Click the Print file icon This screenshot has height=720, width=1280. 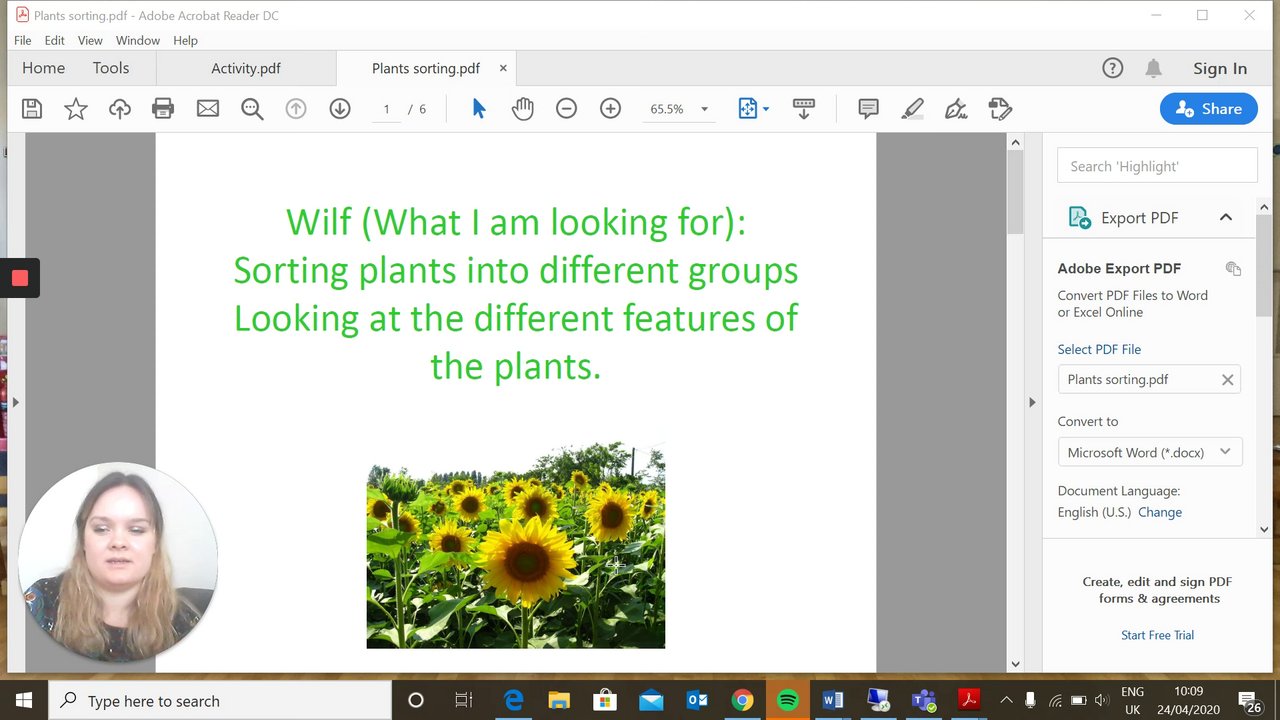163,109
